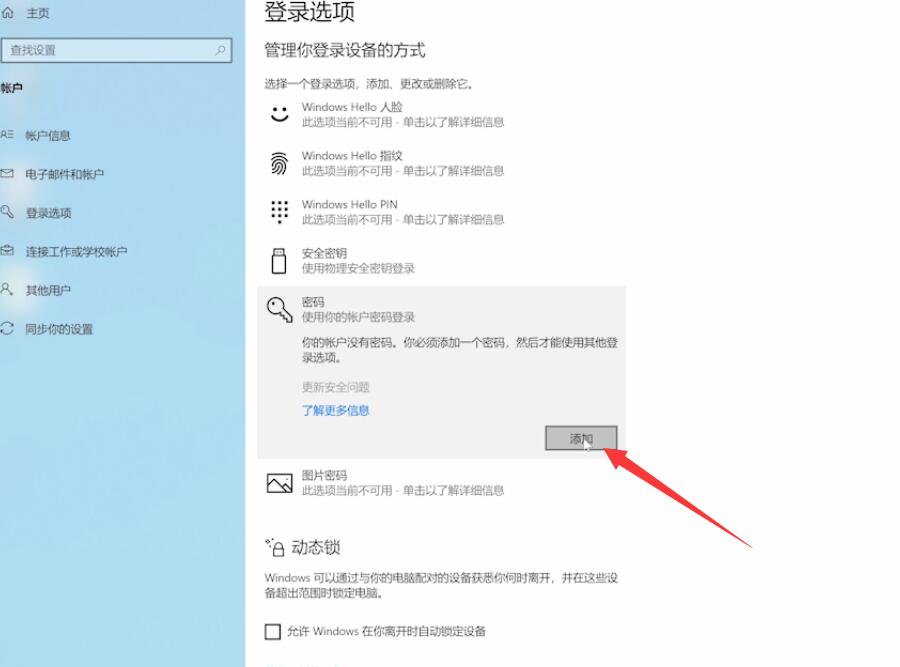Click the fingerprint icon
This screenshot has width=900, height=667.
(279, 163)
